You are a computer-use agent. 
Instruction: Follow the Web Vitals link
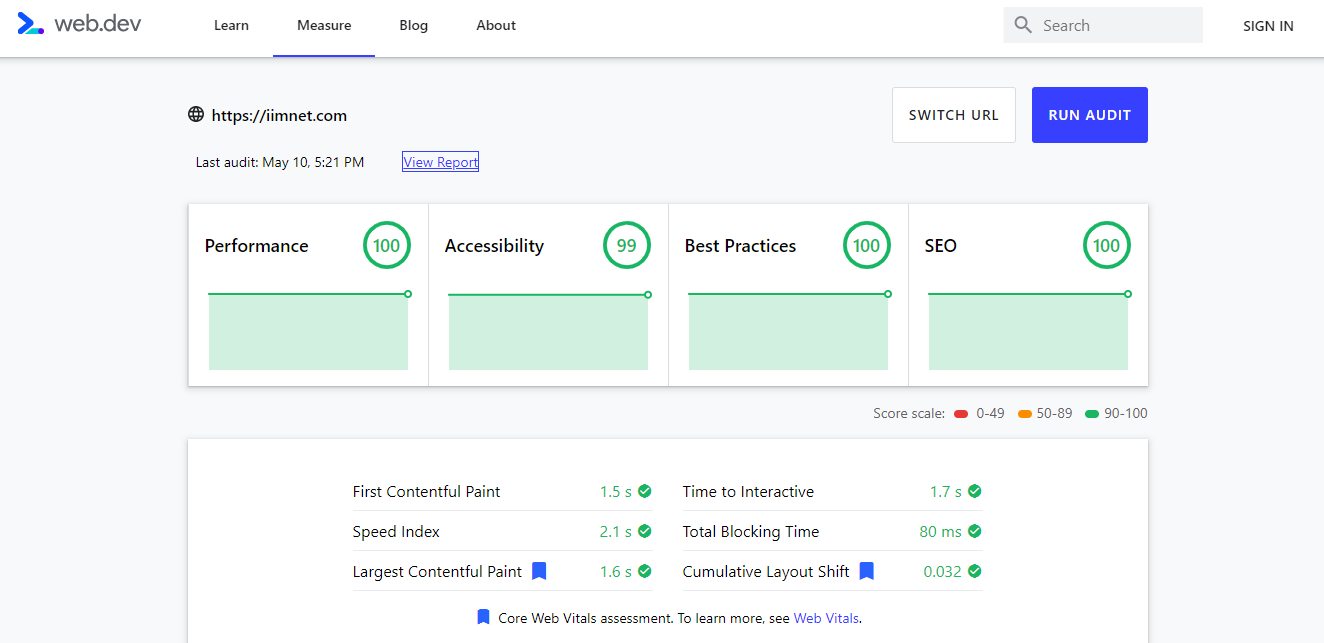click(x=826, y=618)
